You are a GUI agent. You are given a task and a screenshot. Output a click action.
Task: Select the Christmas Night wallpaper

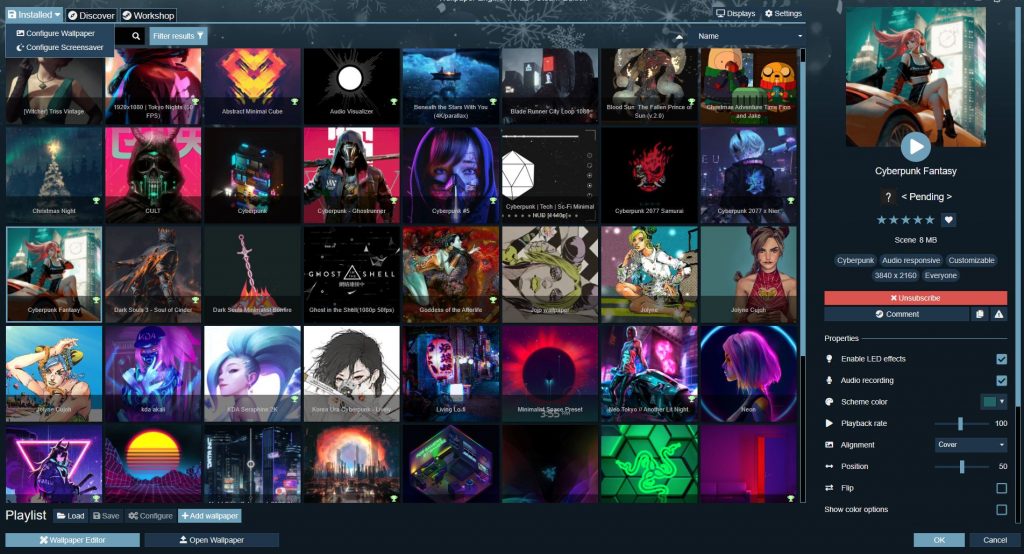pyautogui.click(x=54, y=175)
